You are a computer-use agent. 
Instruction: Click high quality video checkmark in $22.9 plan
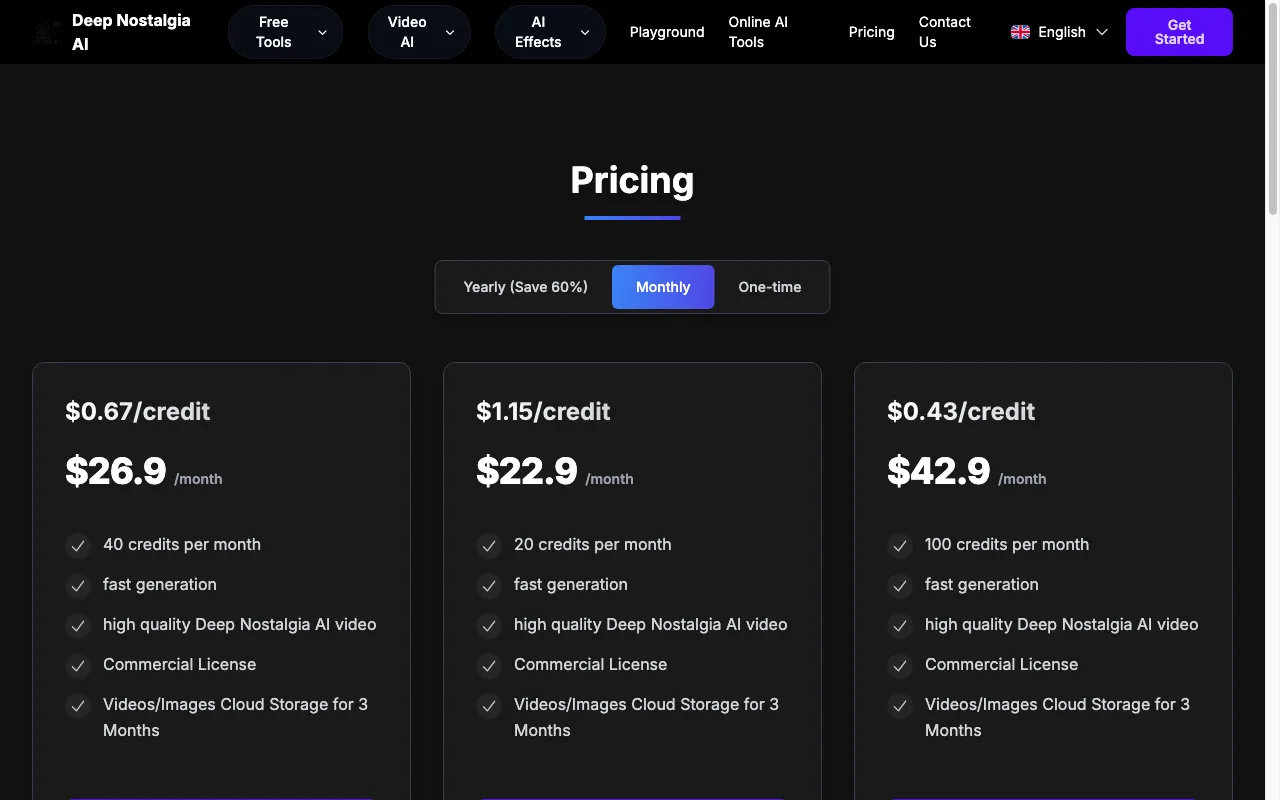[489, 625]
